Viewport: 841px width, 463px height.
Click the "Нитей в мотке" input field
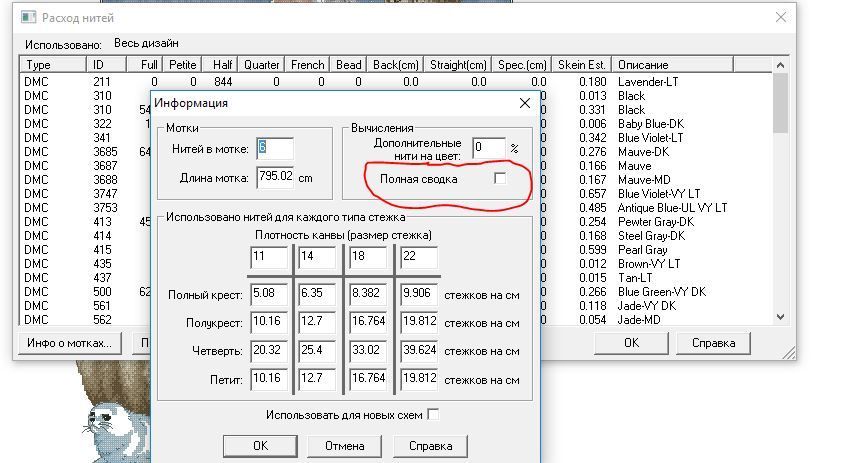coord(275,148)
